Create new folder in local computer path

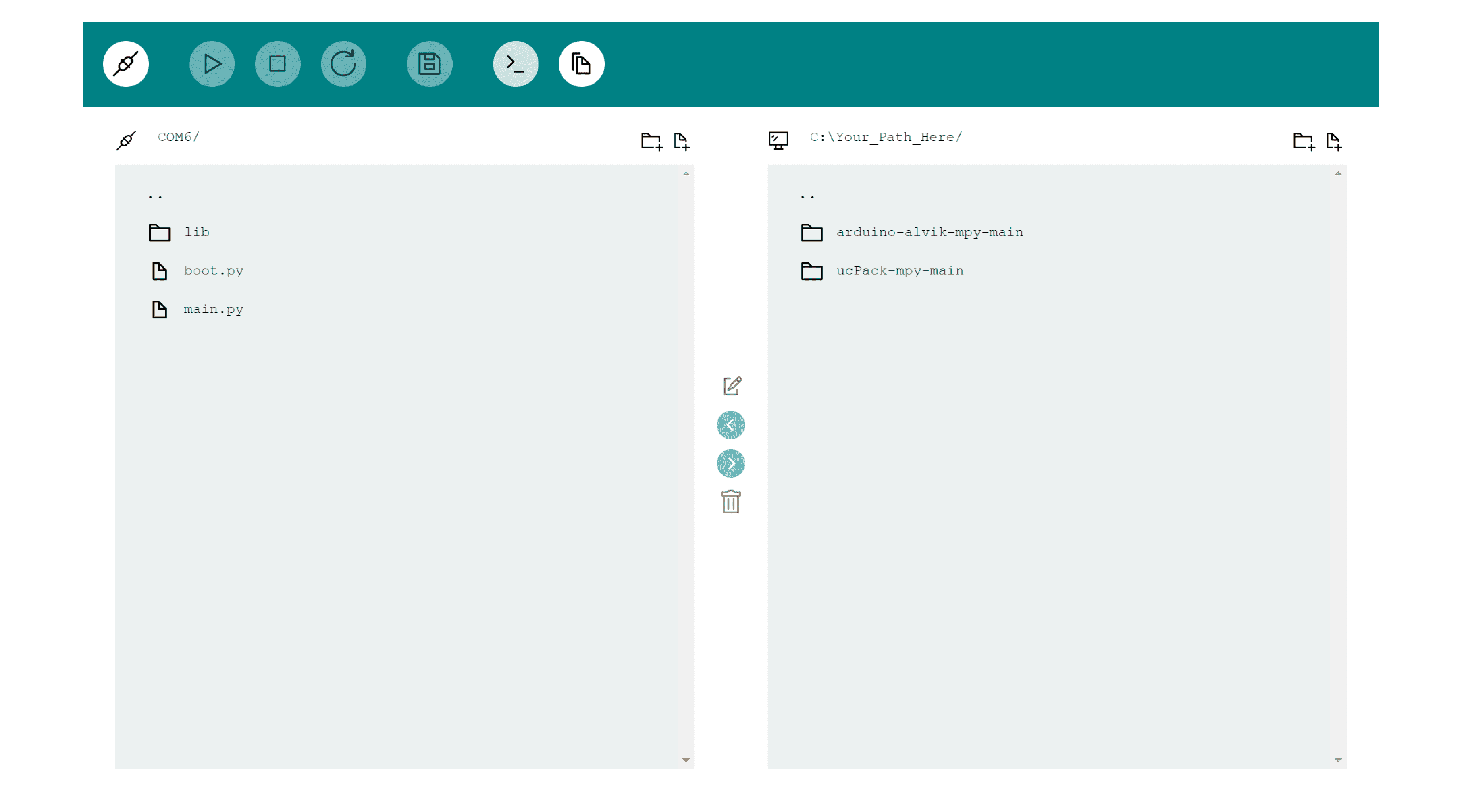1303,141
